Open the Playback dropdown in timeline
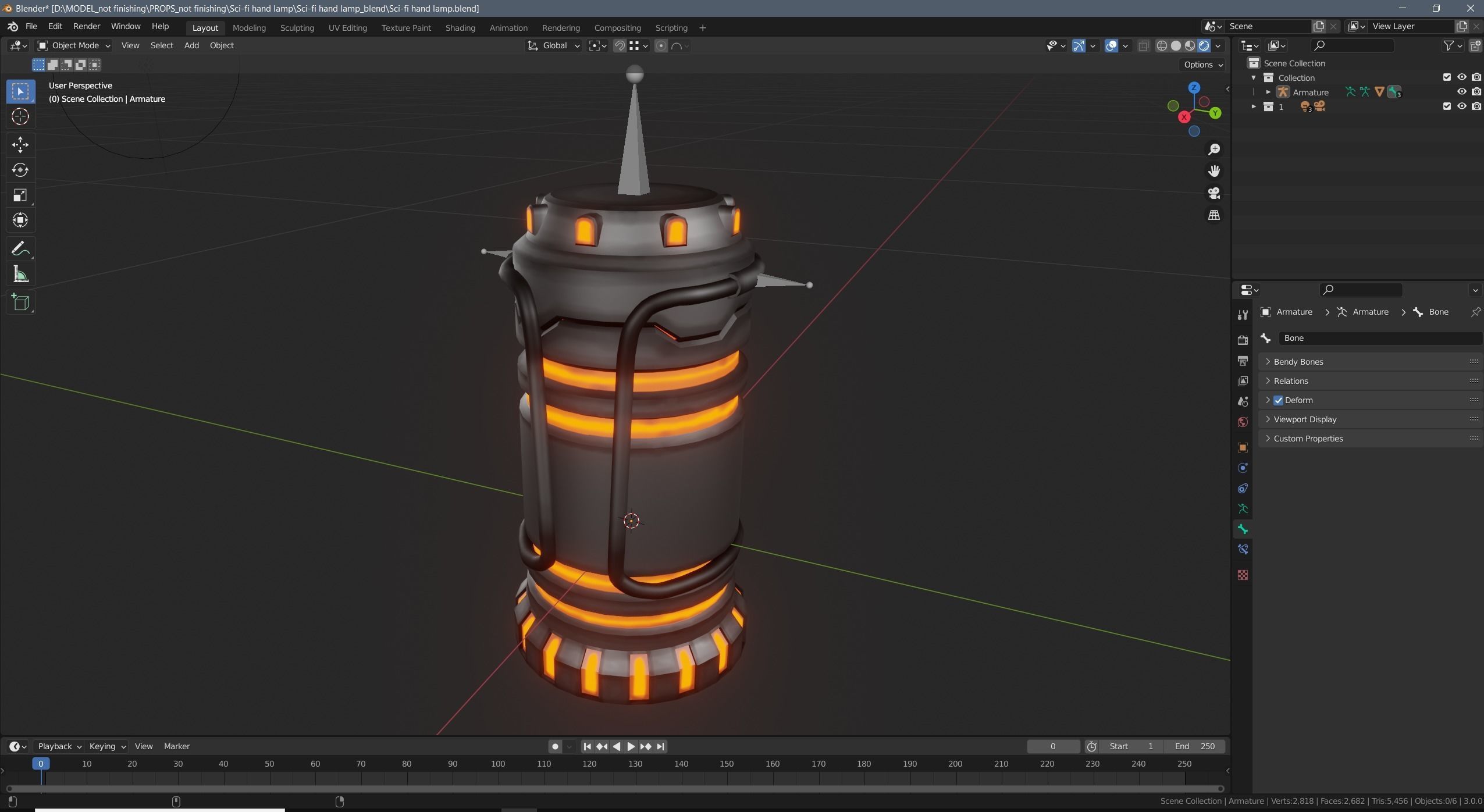This screenshot has height=812, width=1484. tap(59, 746)
